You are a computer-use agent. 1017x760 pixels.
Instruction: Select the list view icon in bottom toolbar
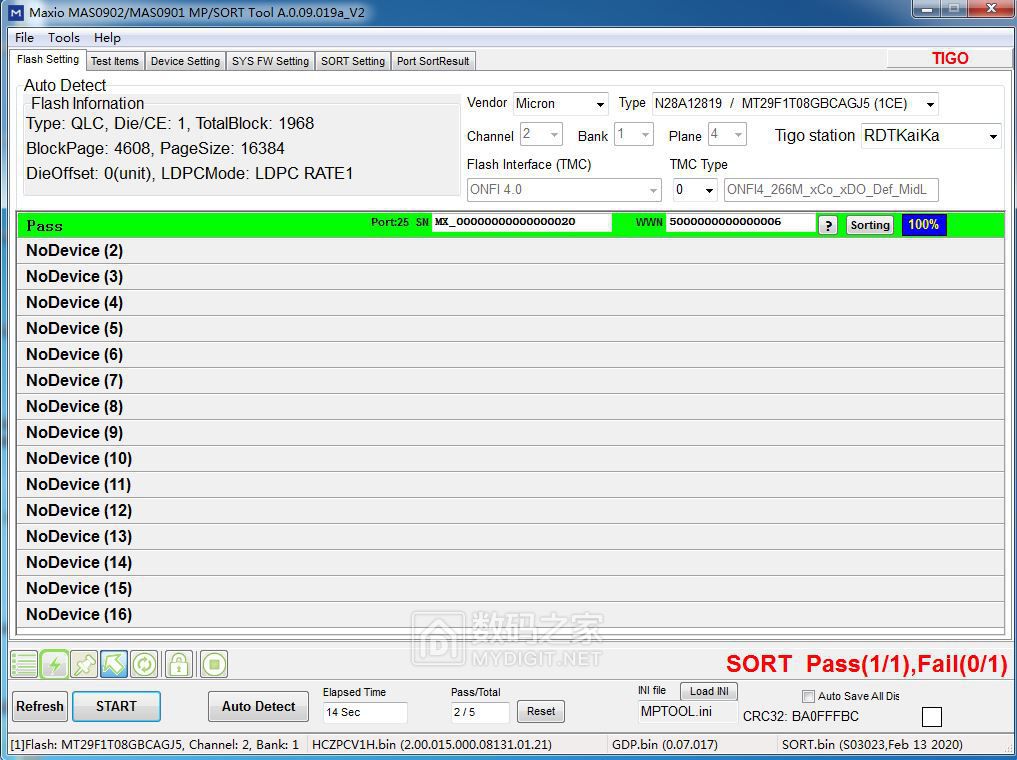click(x=22, y=663)
